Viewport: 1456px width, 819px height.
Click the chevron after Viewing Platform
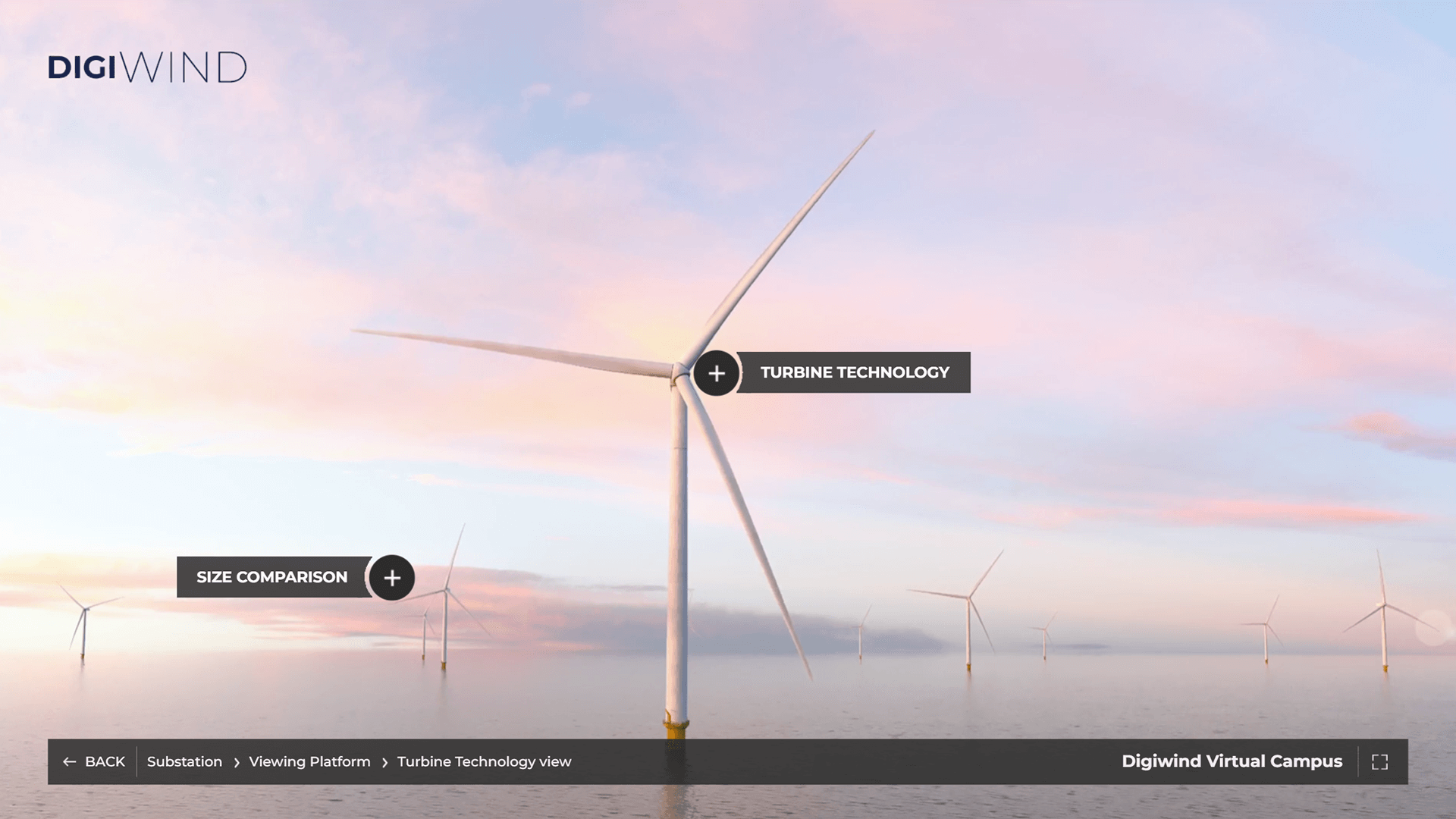[x=384, y=763]
